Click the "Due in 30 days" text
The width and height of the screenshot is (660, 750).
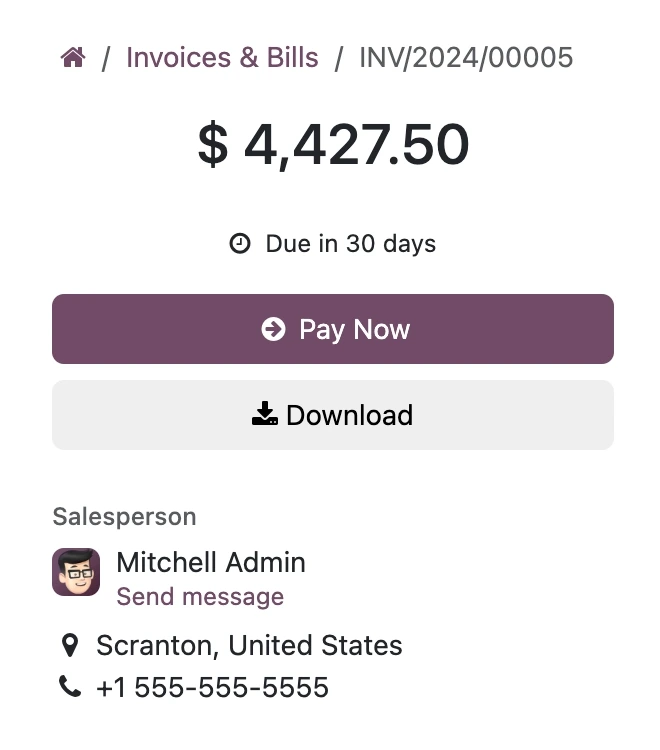coord(350,243)
